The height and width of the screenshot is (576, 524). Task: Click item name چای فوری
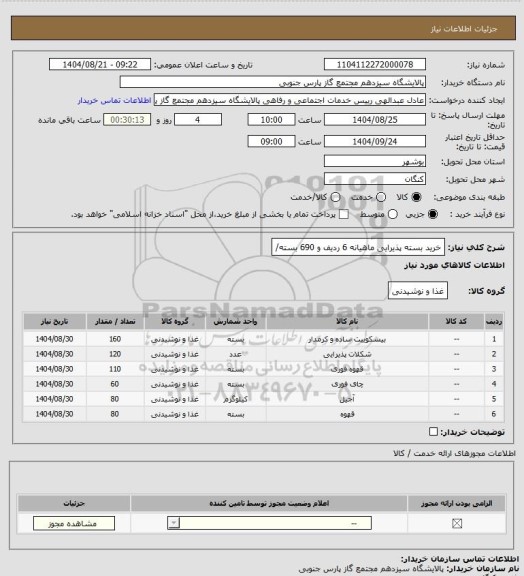347,384
